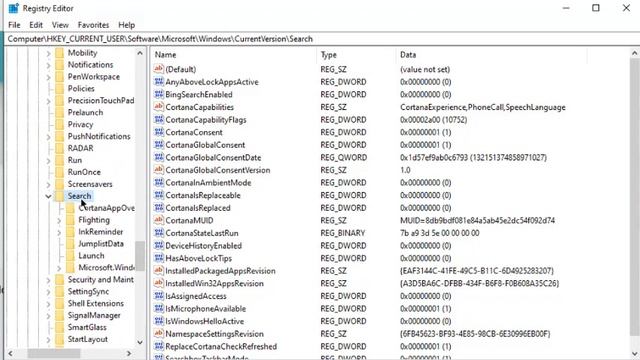Click values pane scroll down arrow
The width and height of the screenshot is (640, 360).
634,354
